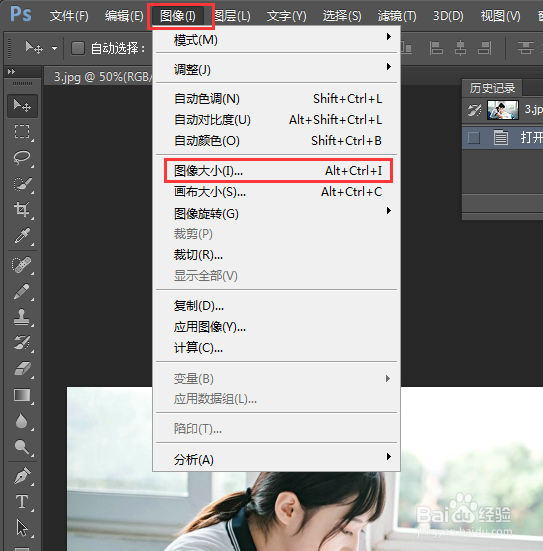
Task: Select the Gradient tool
Action: pyautogui.click(x=22, y=395)
